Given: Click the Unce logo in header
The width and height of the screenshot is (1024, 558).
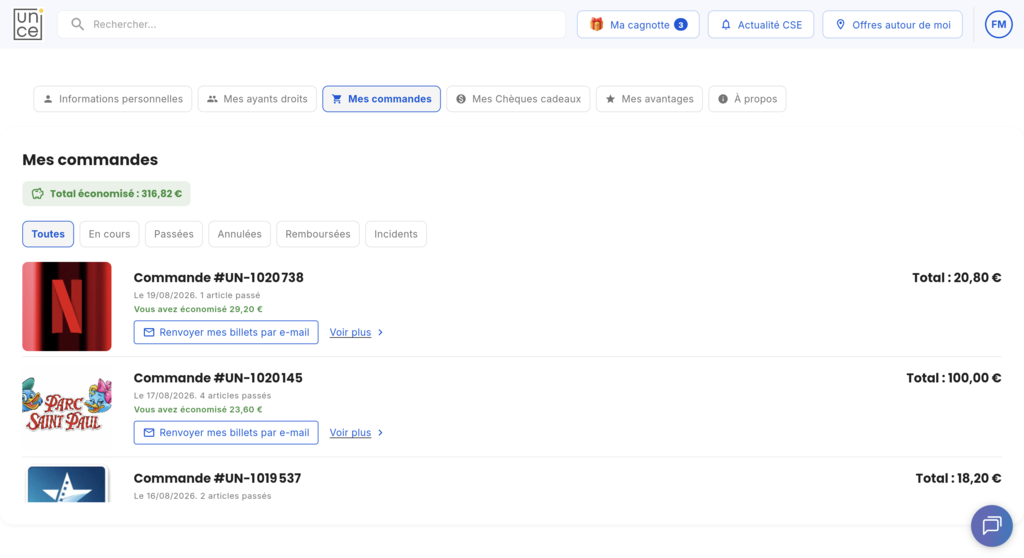Looking at the screenshot, I should click(28, 24).
